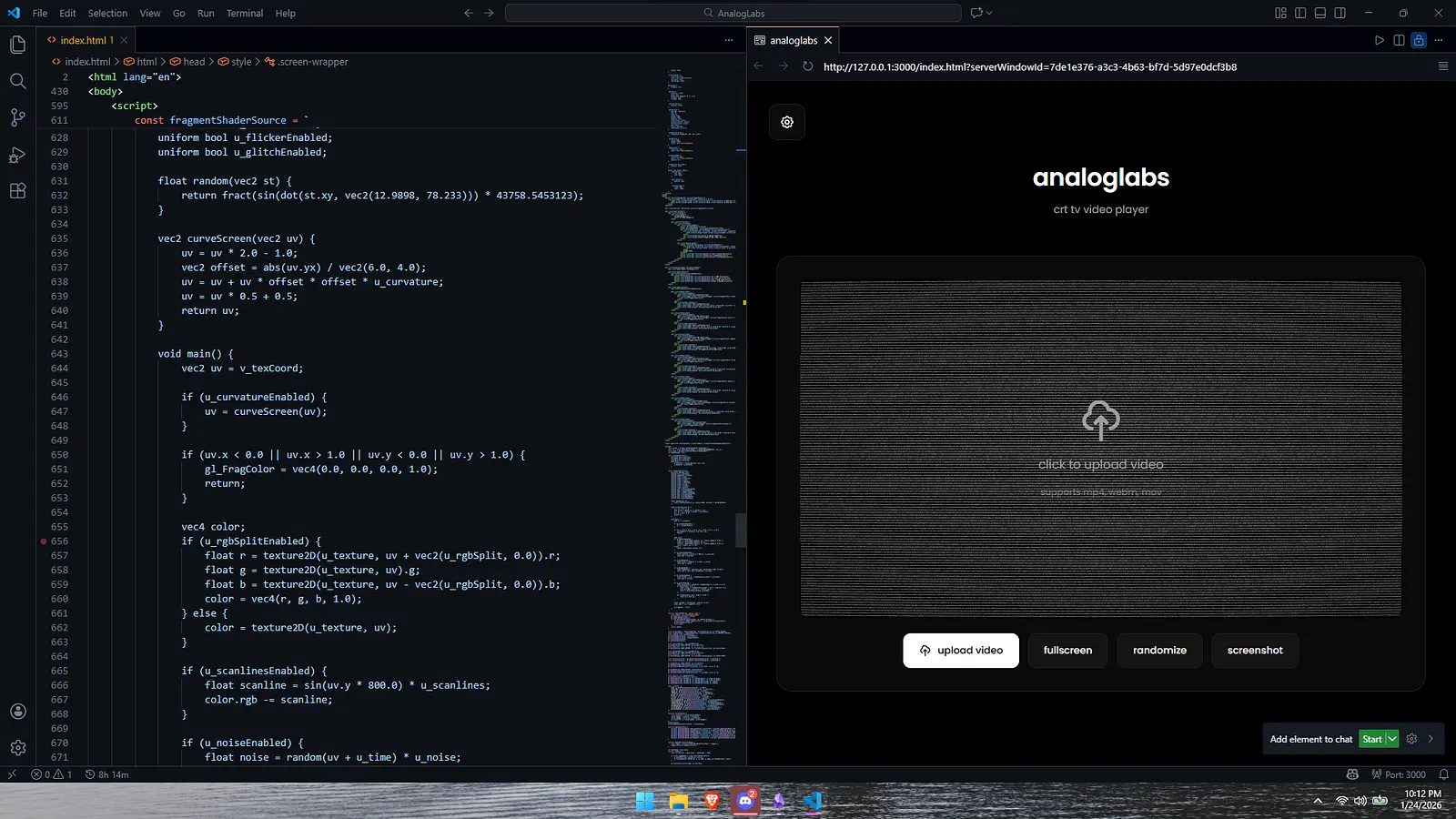Open the Explorer view in activity bar
This screenshot has width=1456, height=819.
pyautogui.click(x=17, y=45)
